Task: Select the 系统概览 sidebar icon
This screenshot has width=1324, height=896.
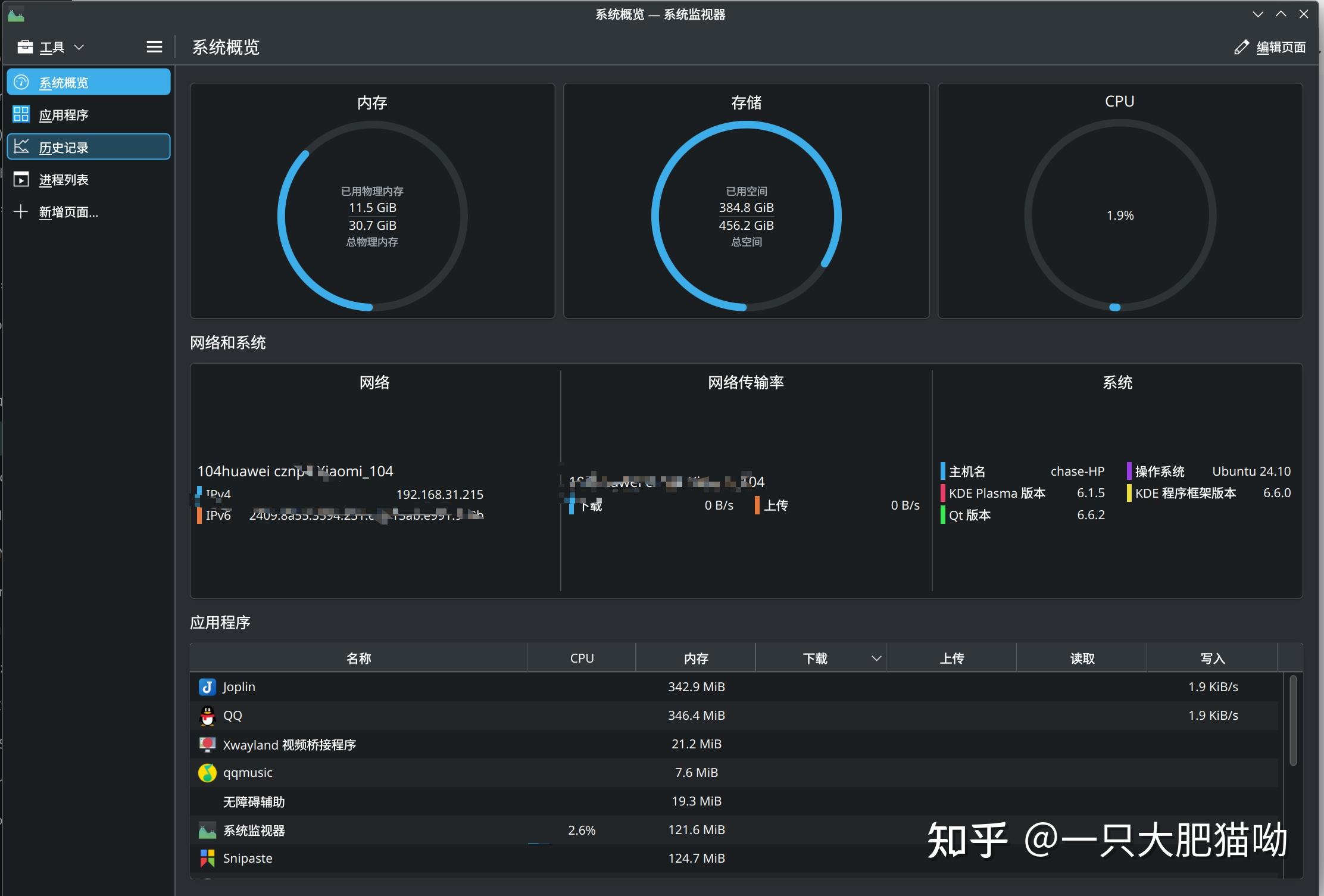Action: (x=21, y=82)
